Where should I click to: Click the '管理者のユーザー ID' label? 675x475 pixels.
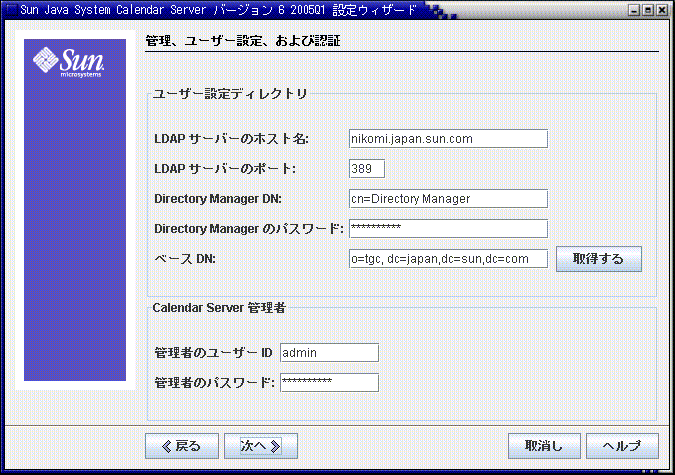(214, 353)
